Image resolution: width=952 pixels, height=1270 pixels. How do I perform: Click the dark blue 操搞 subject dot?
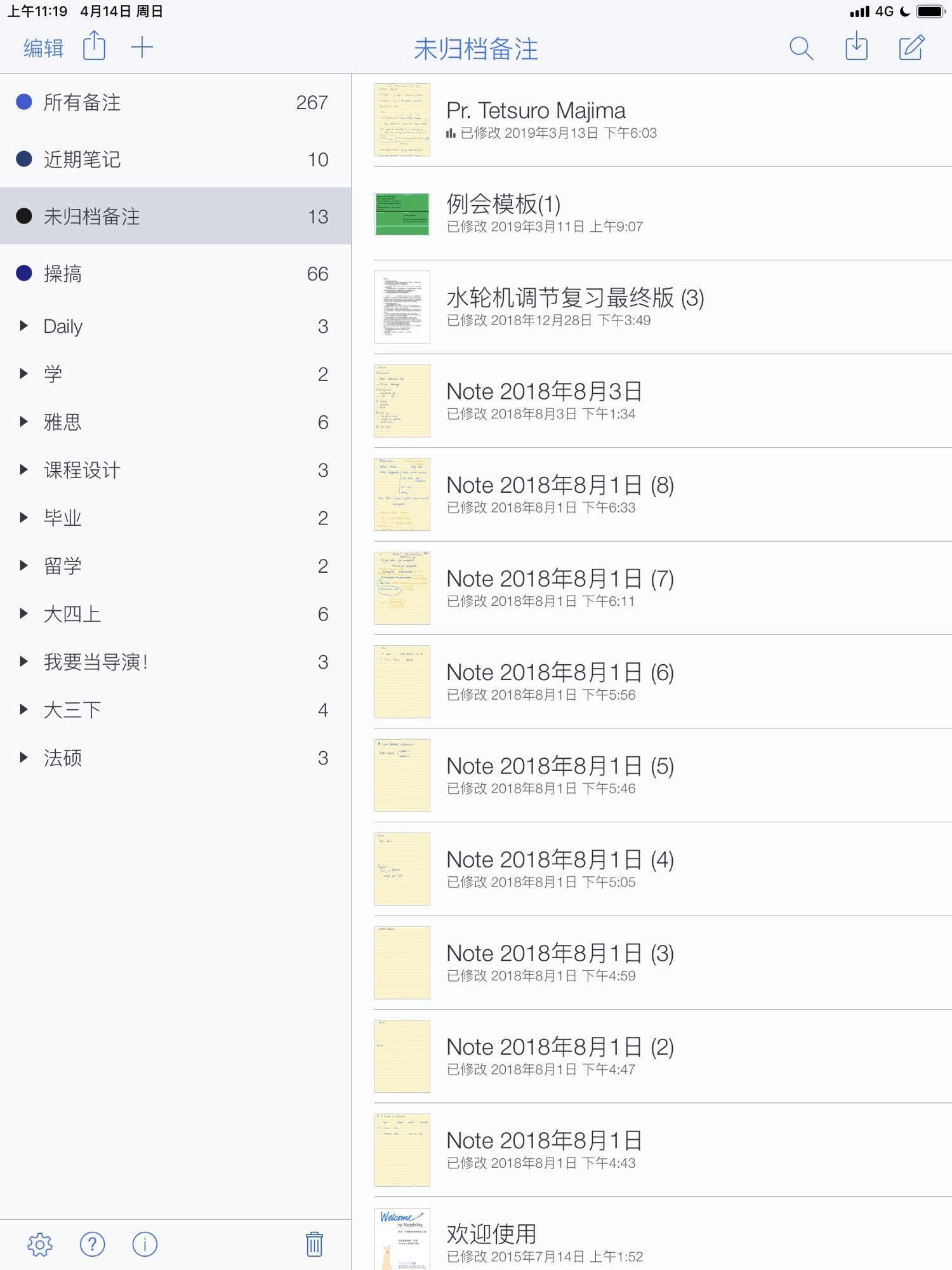point(24,273)
